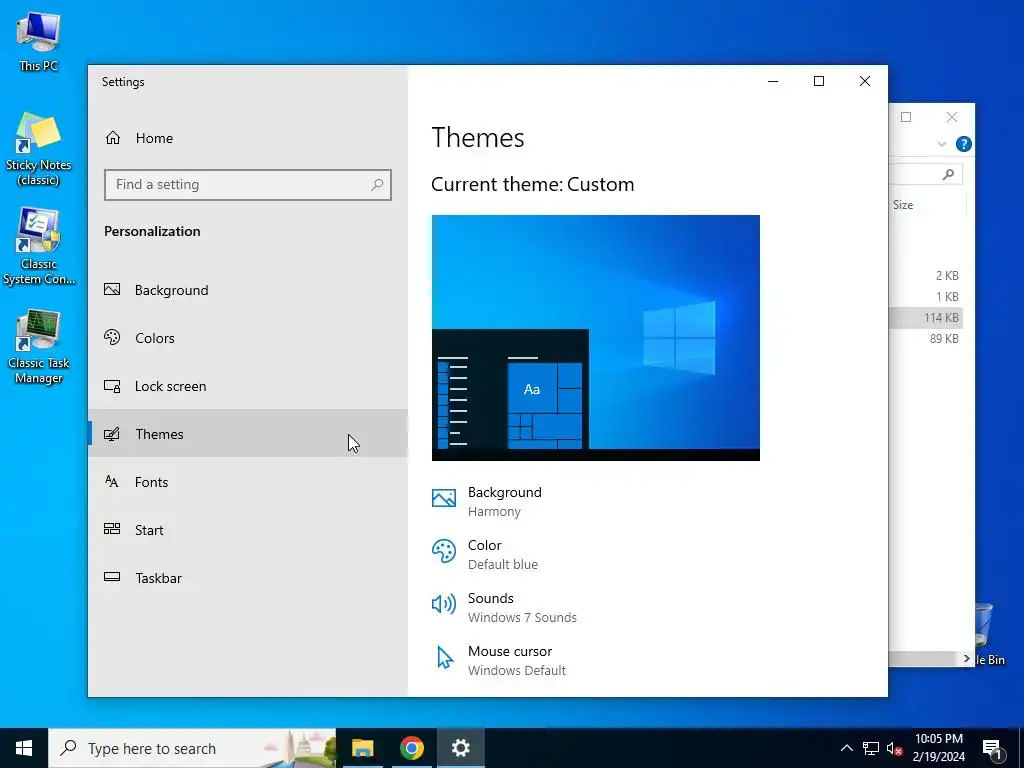Launch Google Chrome from the taskbar
The width and height of the screenshot is (1024, 768).
coord(411,748)
